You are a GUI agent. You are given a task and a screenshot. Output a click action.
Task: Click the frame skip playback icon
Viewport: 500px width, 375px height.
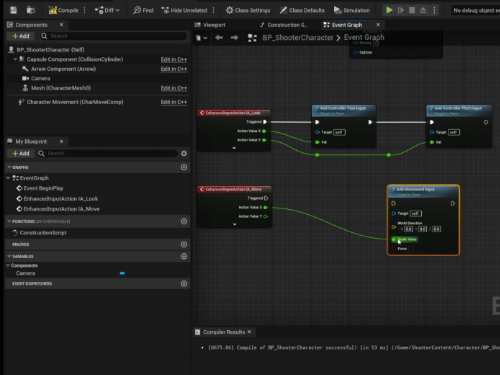click(x=401, y=10)
